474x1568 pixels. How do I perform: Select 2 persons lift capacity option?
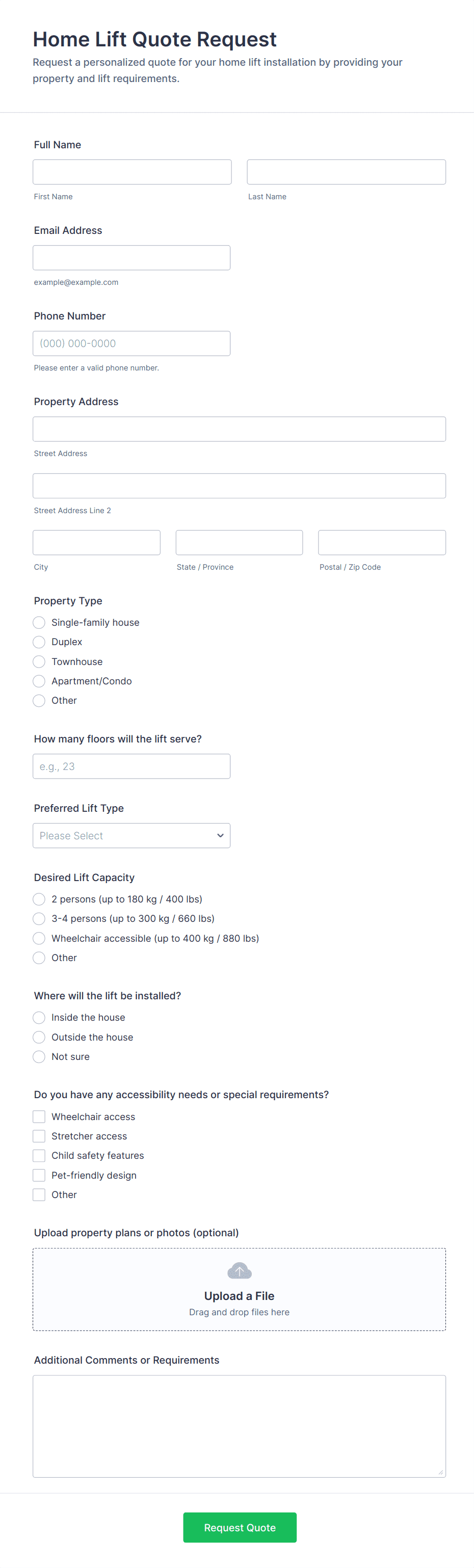39,899
